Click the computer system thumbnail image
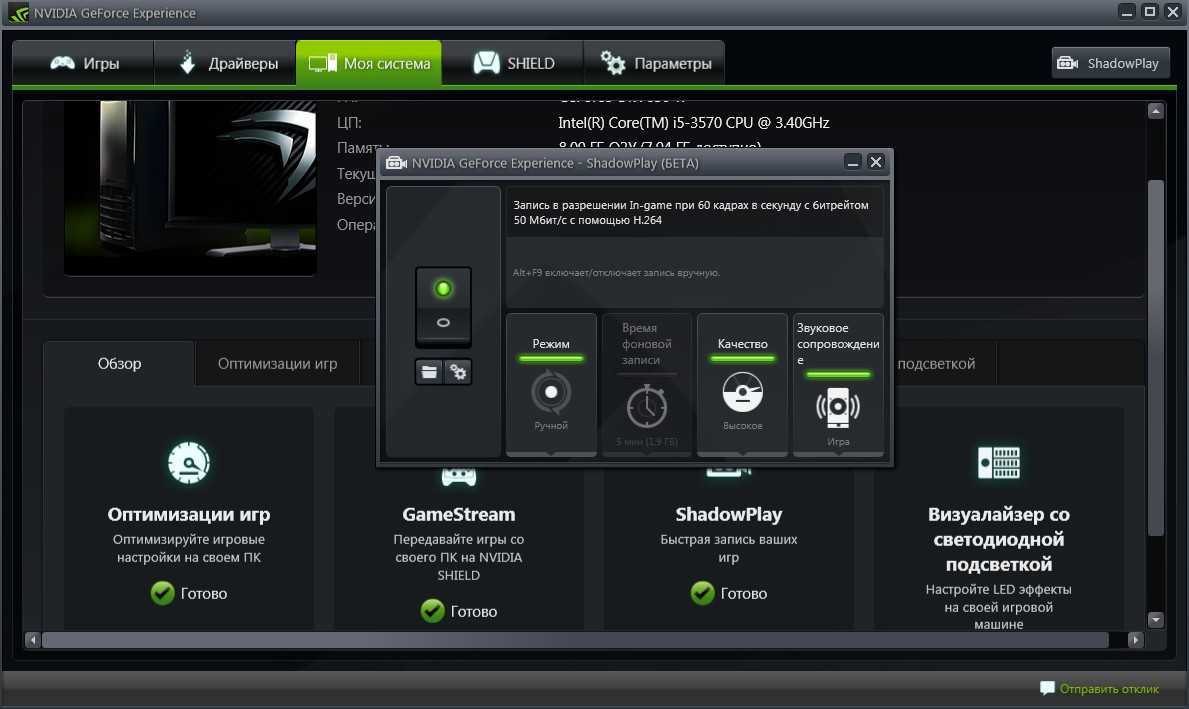Viewport: 1189px width, 709px height. click(x=190, y=187)
